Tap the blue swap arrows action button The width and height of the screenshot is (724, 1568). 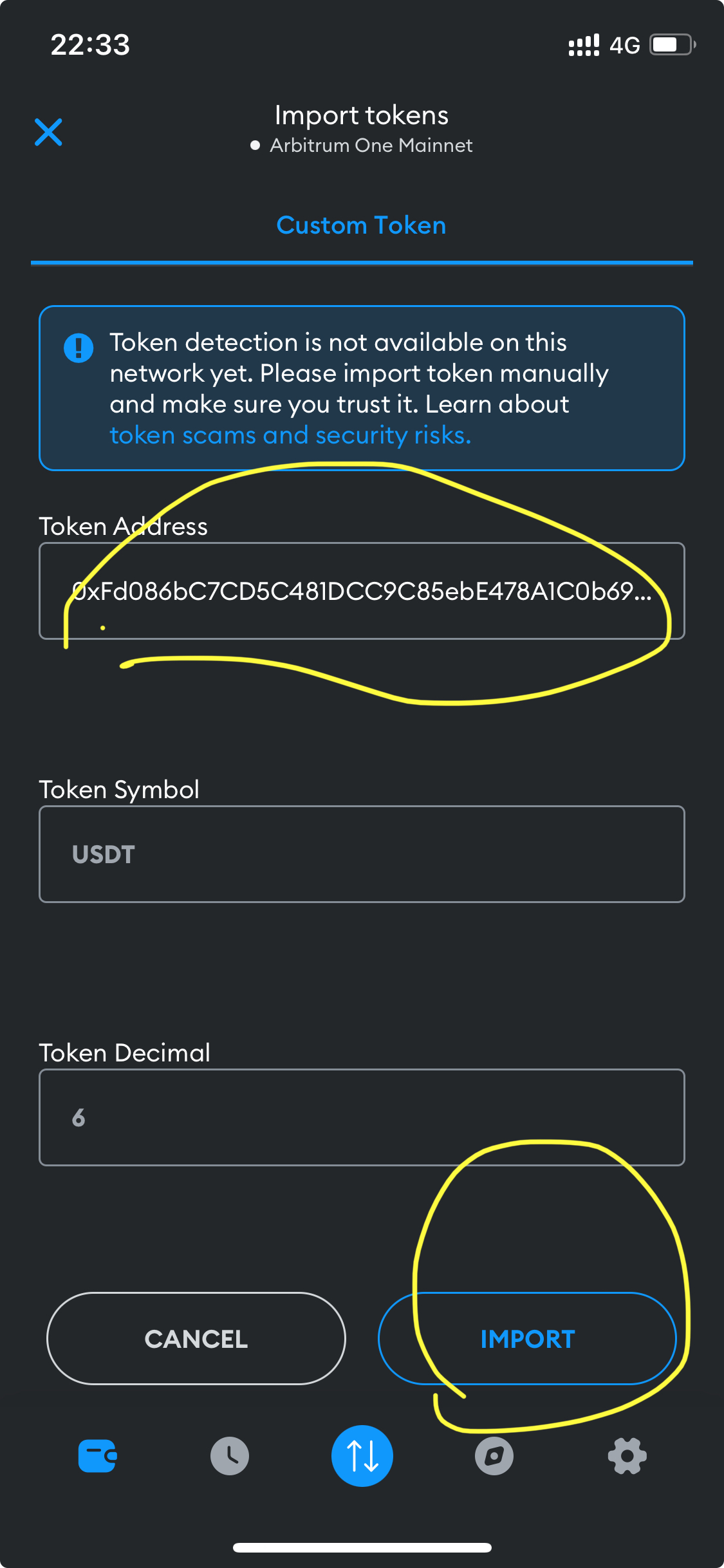click(362, 1456)
